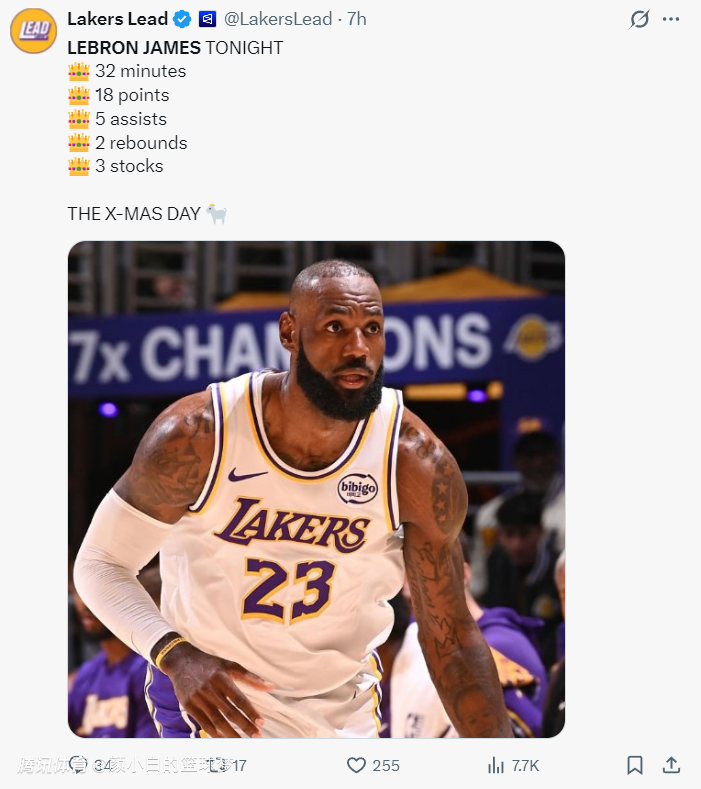Click the @LakersLead handle
701x789 pixels.
pyautogui.click(x=278, y=19)
